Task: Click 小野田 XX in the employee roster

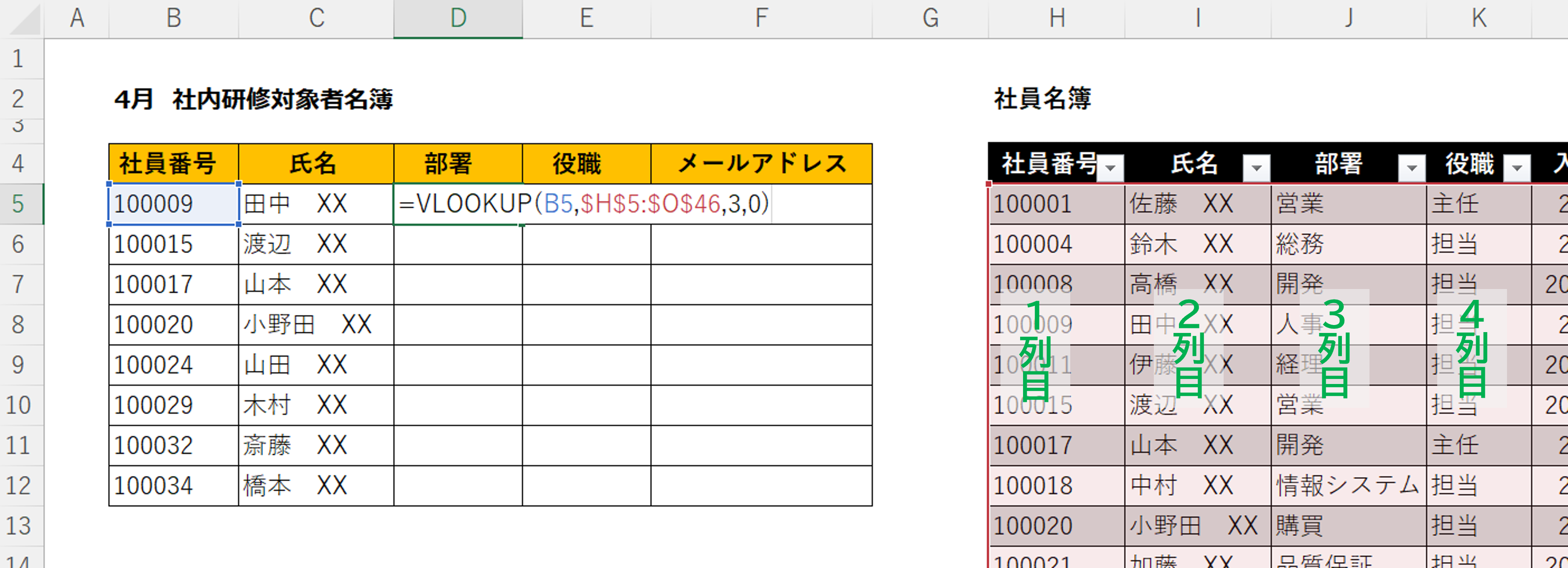Action: (x=1197, y=526)
